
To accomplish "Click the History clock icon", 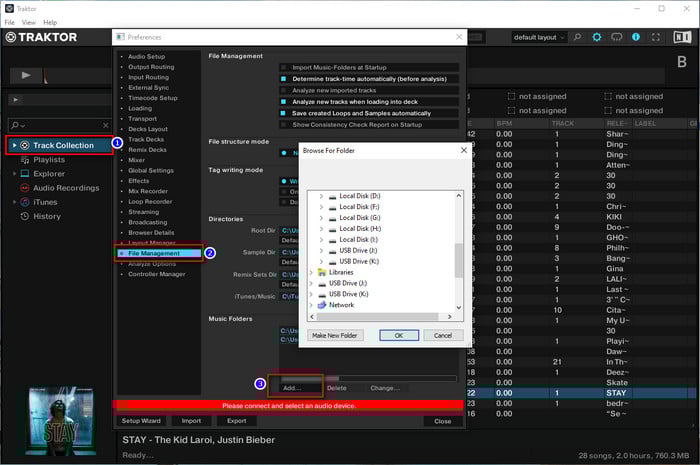I will click(25, 216).
